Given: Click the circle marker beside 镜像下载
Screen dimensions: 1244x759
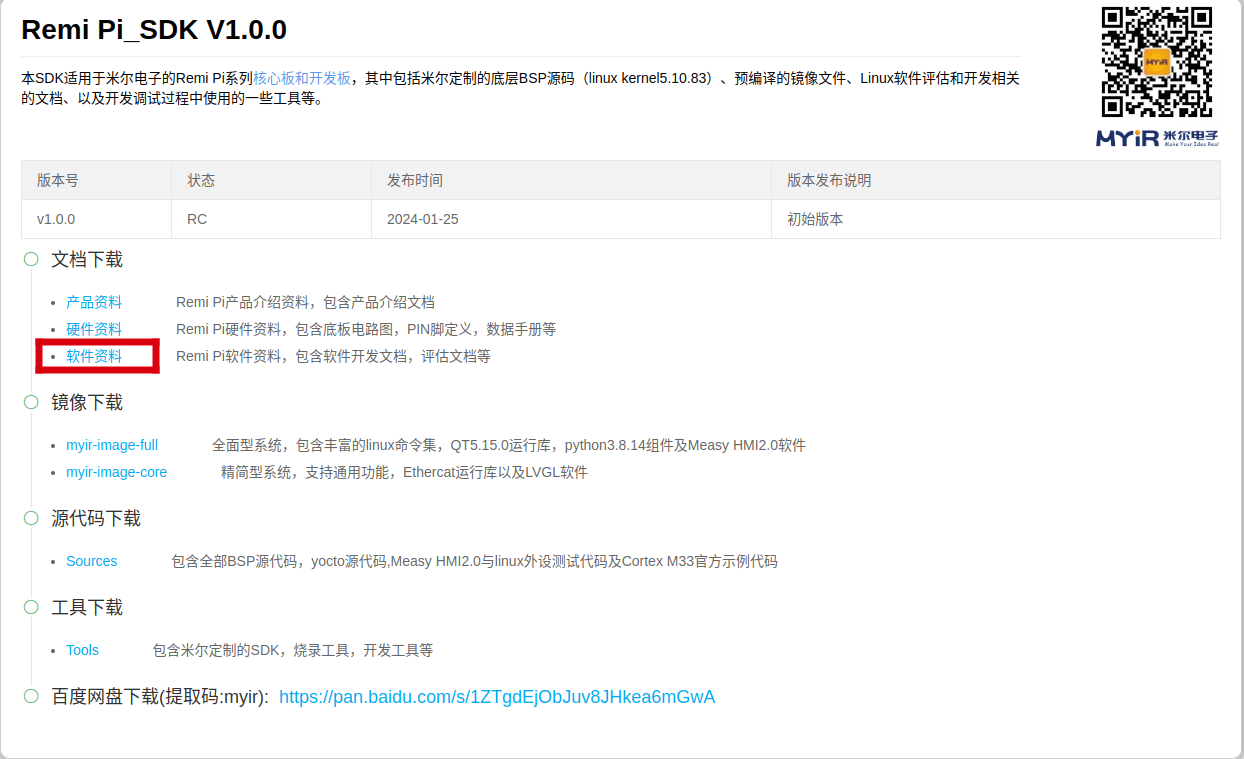Looking at the screenshot, I should click(x=31, y=403).
